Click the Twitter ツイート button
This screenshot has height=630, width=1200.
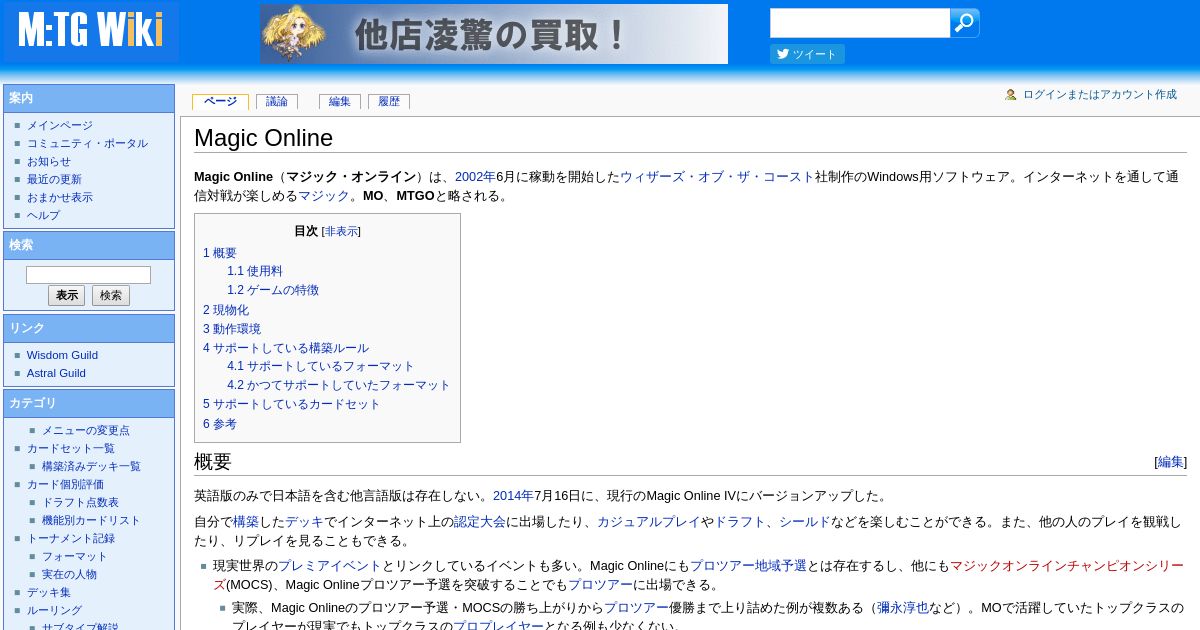tap(807, 54)
